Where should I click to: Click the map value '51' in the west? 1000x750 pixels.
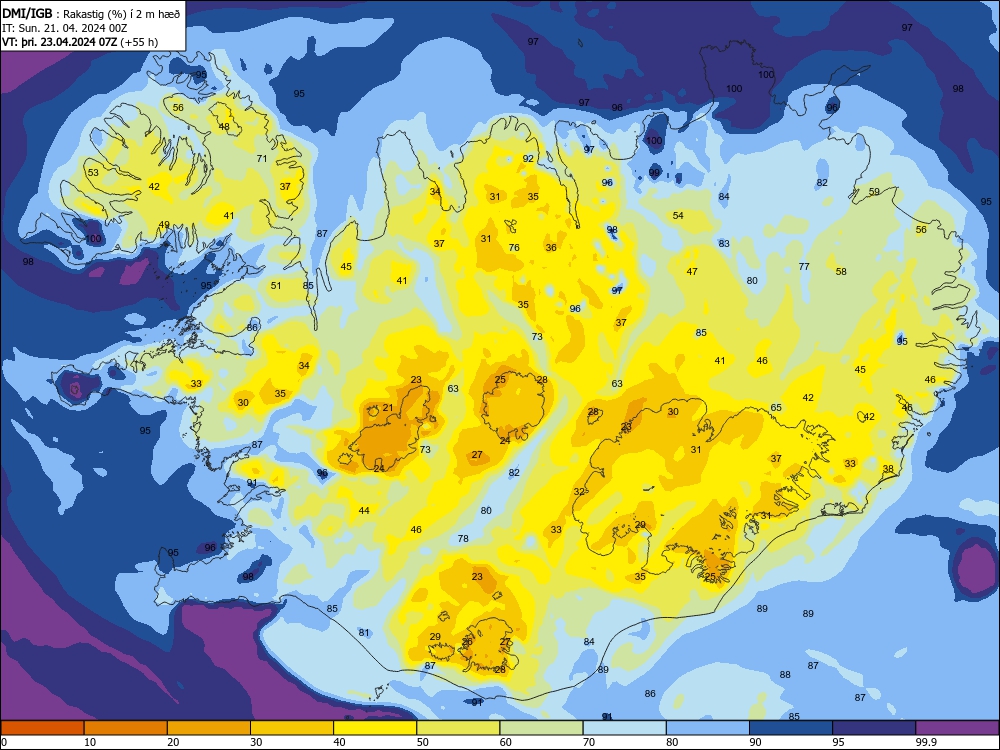click(276, 285)
